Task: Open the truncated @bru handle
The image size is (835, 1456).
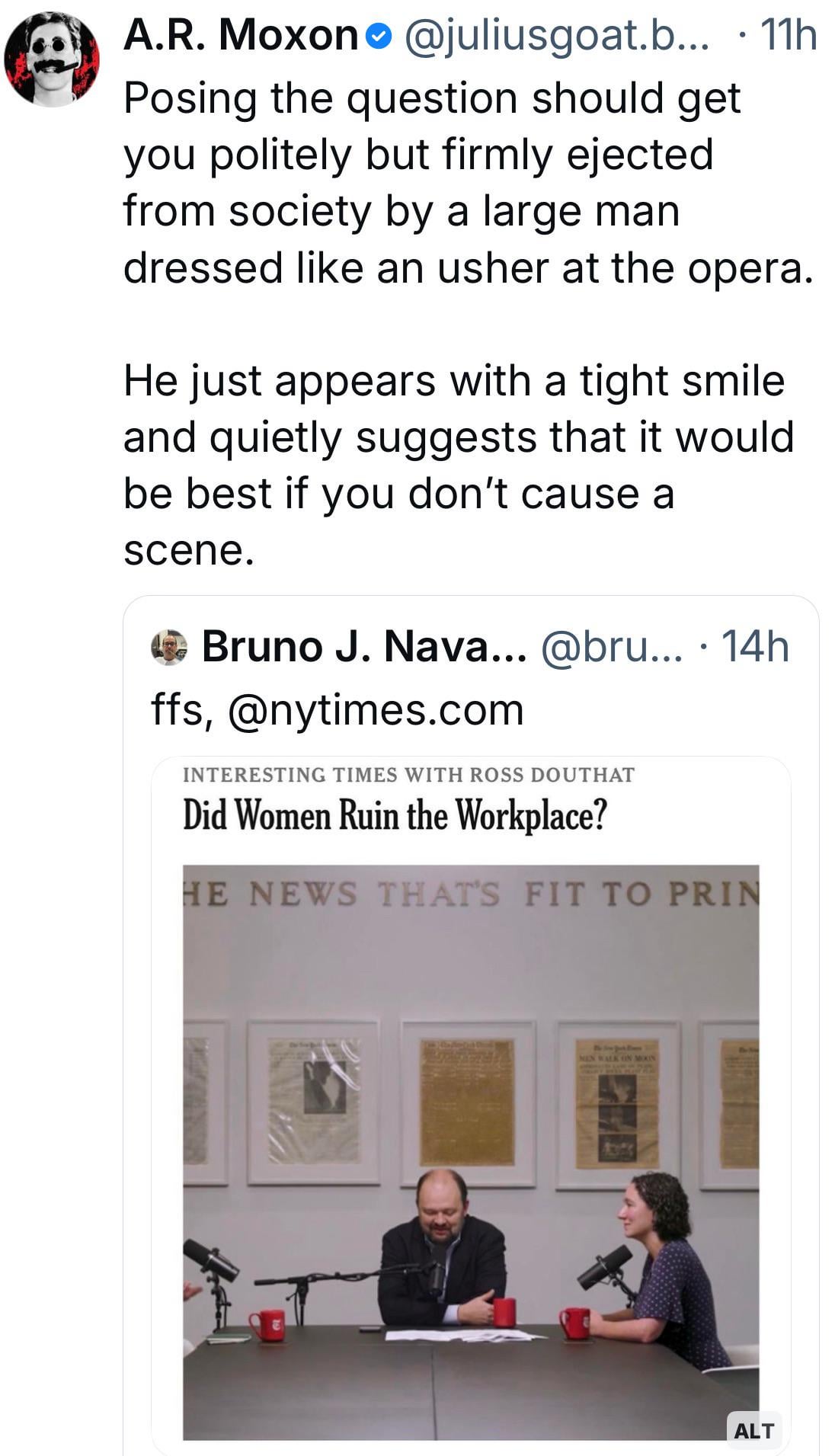Action: click(x=612, y=647)
